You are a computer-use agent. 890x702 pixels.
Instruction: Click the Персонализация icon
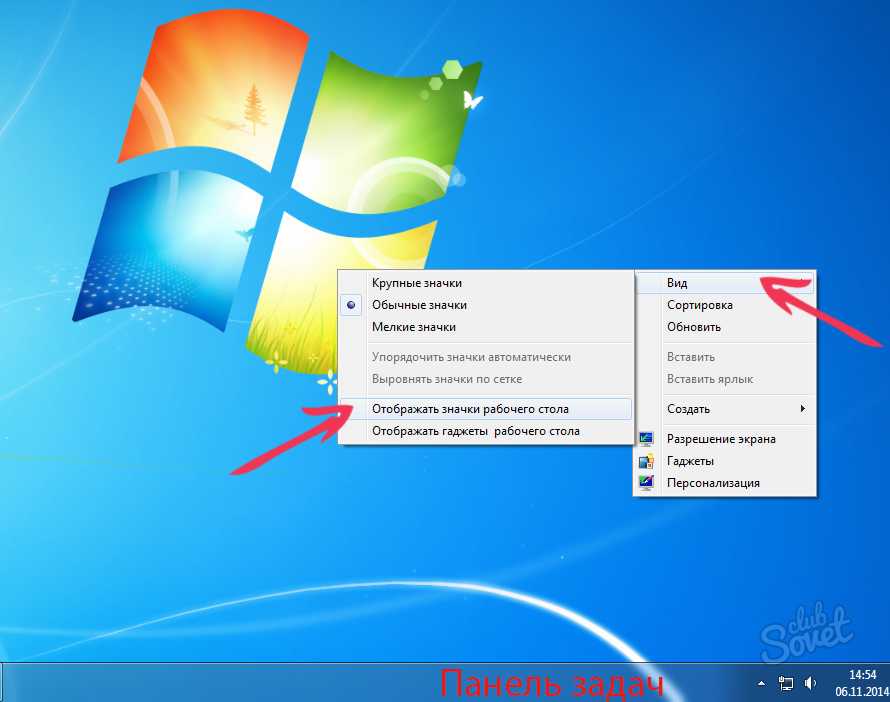tap(646, 483)
